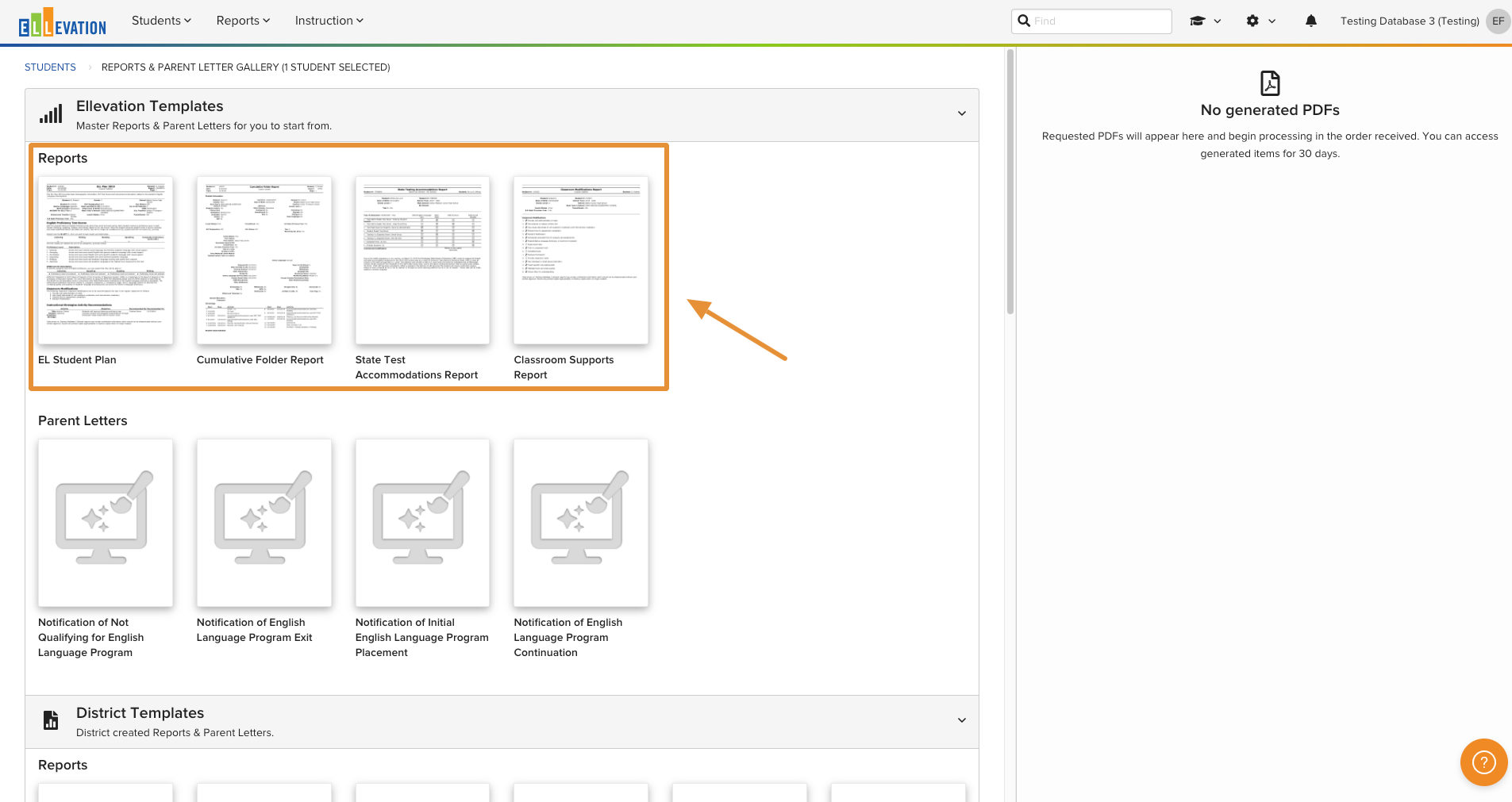The height and width of the screenshot is (802, 1512).
Task: Expand the graduation cap dropdown chevron
Action: click(x=1218, y=21)
